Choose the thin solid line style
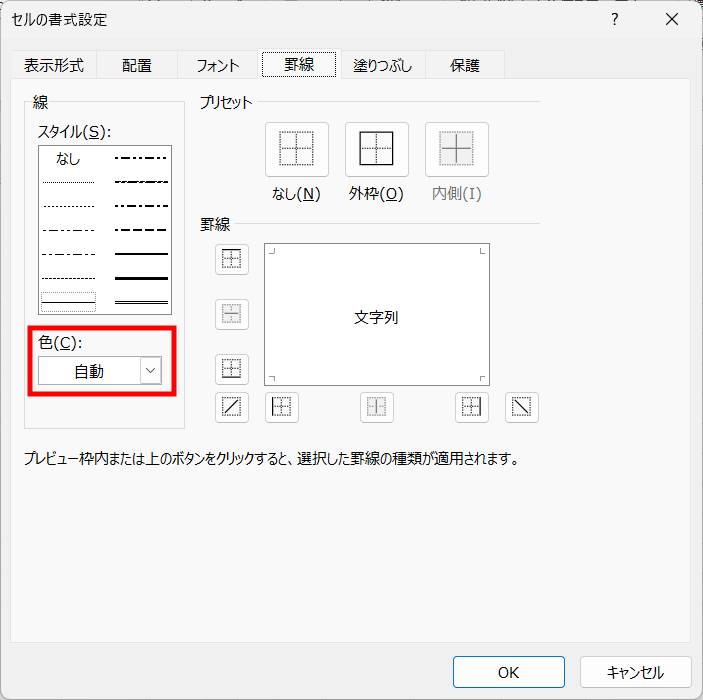Image resolution: width=703 pixels, height=700 pixels. [68, 303]
